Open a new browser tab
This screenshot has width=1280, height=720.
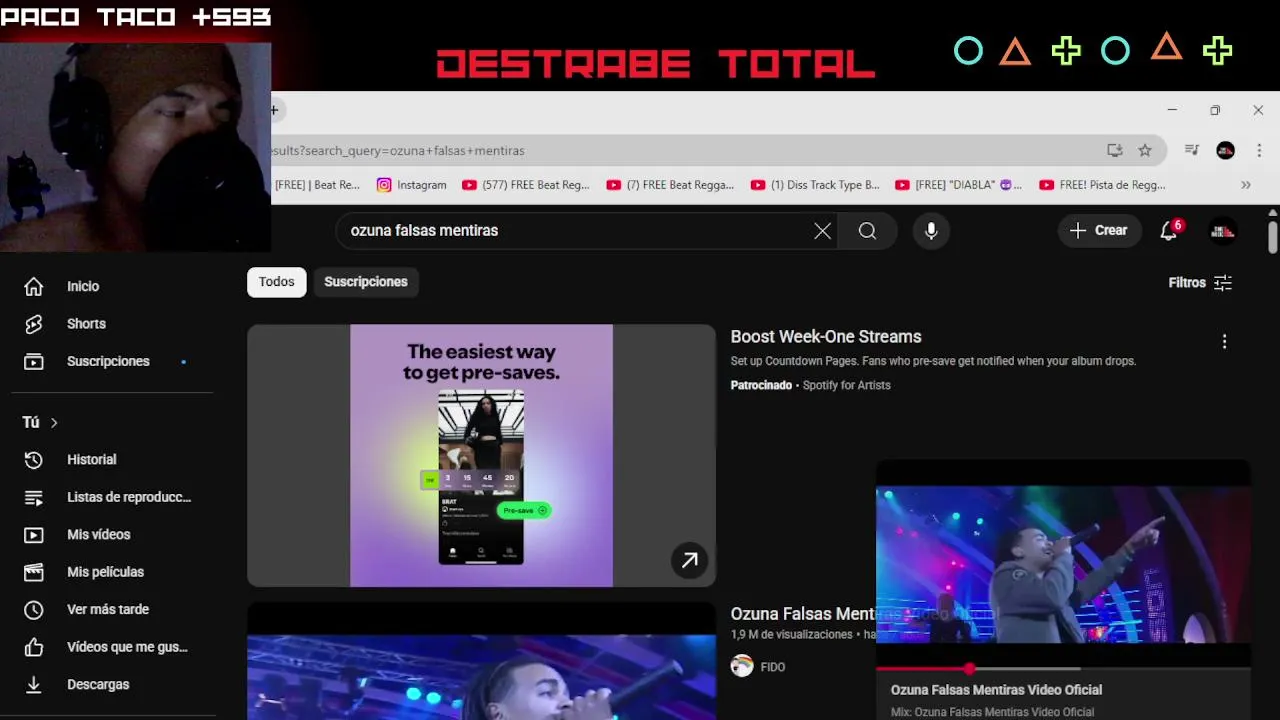pos(274,110)
